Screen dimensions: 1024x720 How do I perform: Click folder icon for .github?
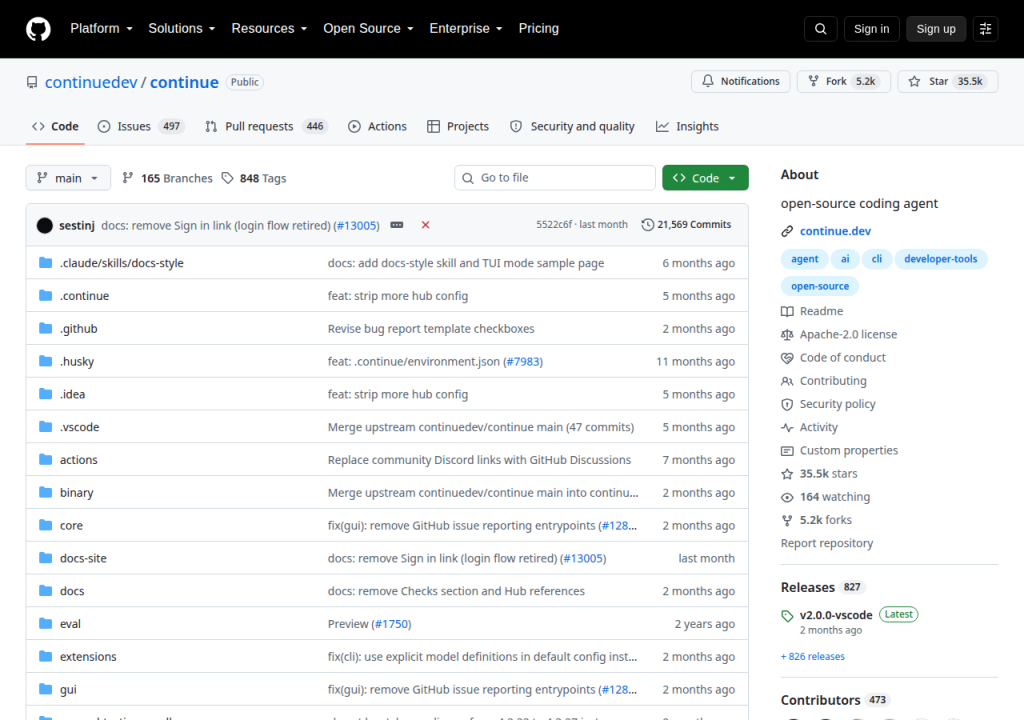tap(45, 328)
